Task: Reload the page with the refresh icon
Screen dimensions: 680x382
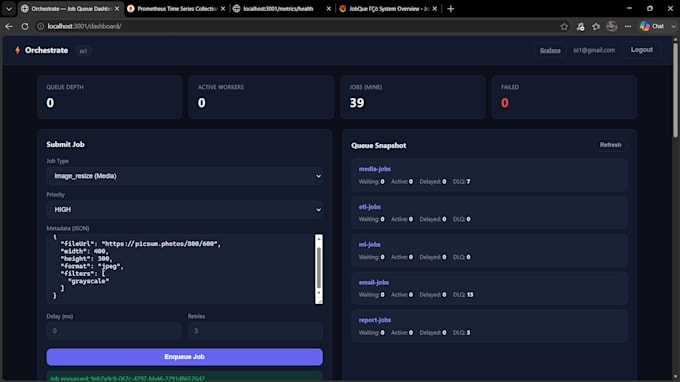Action: coord(25,26)
